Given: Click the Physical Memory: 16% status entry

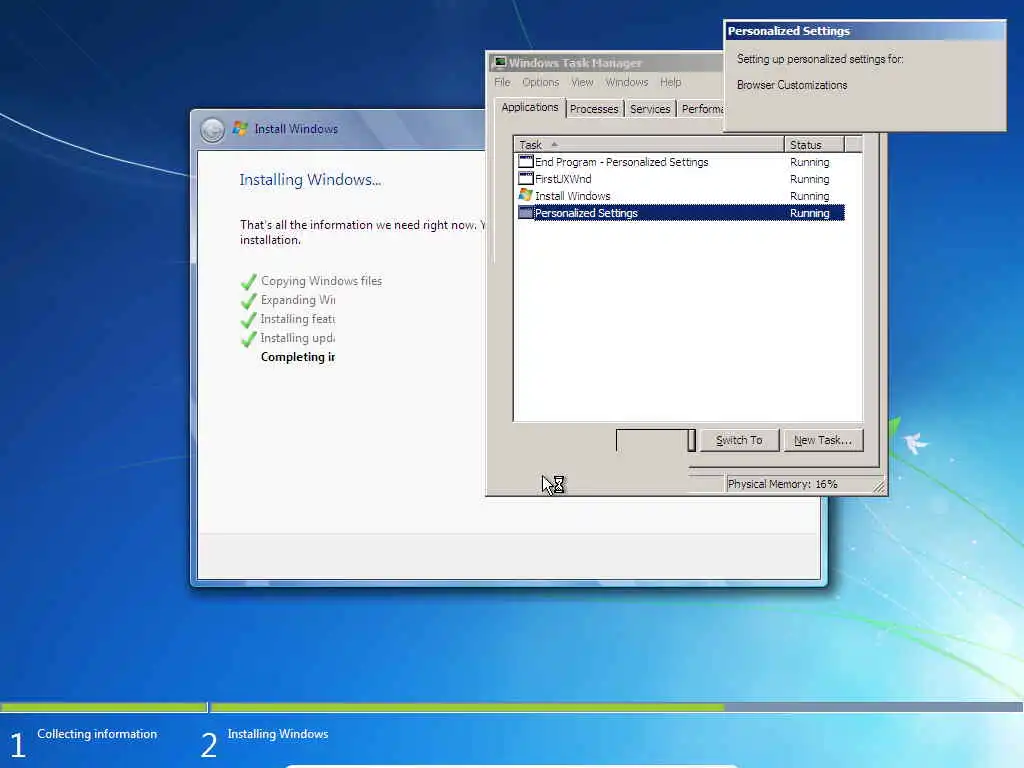Looking at the screenshot, I should 782,484.
